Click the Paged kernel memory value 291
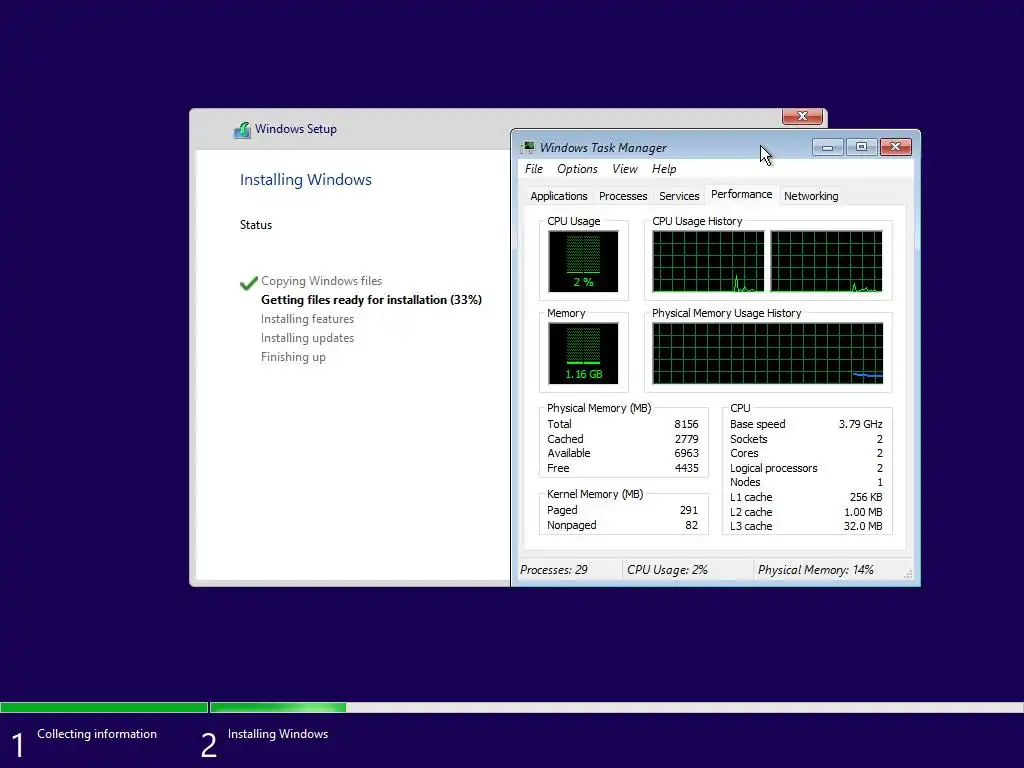 click(x=688, y=510)
